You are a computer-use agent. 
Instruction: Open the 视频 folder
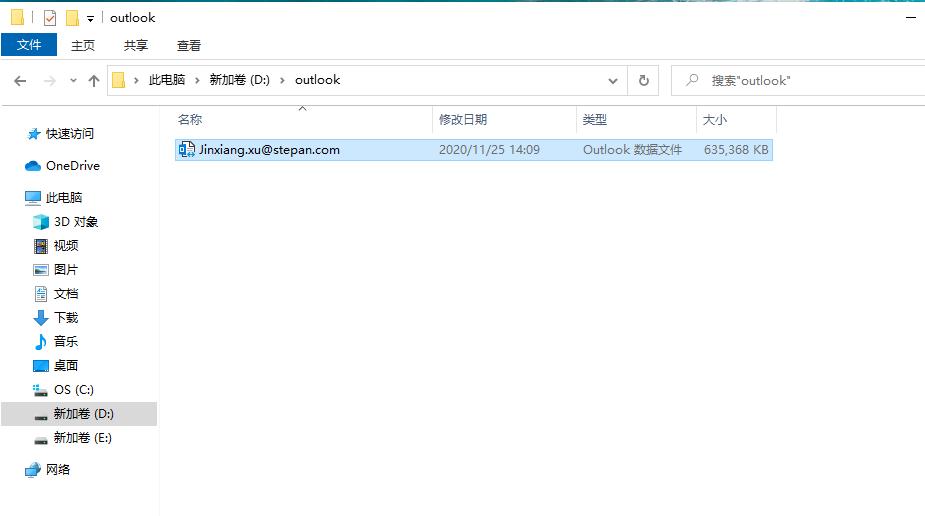[x=65, y=246]
